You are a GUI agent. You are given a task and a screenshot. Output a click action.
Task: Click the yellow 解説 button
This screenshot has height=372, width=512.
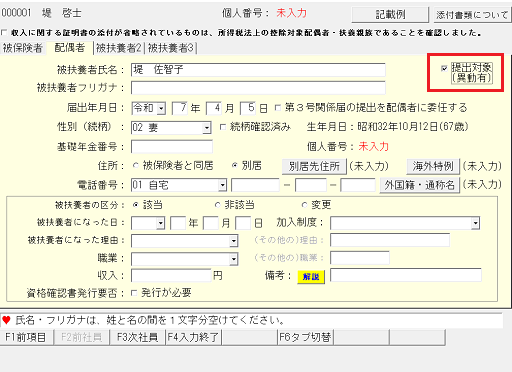point(311,277)
